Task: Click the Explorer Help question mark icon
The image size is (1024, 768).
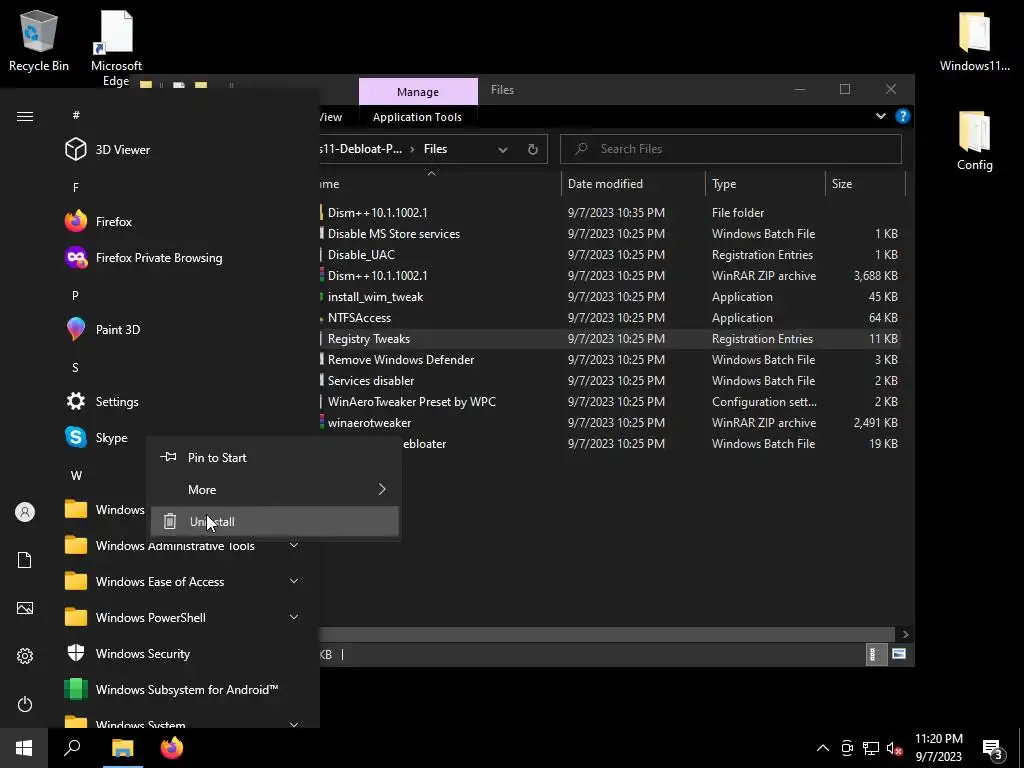Action: pos(903,116)
